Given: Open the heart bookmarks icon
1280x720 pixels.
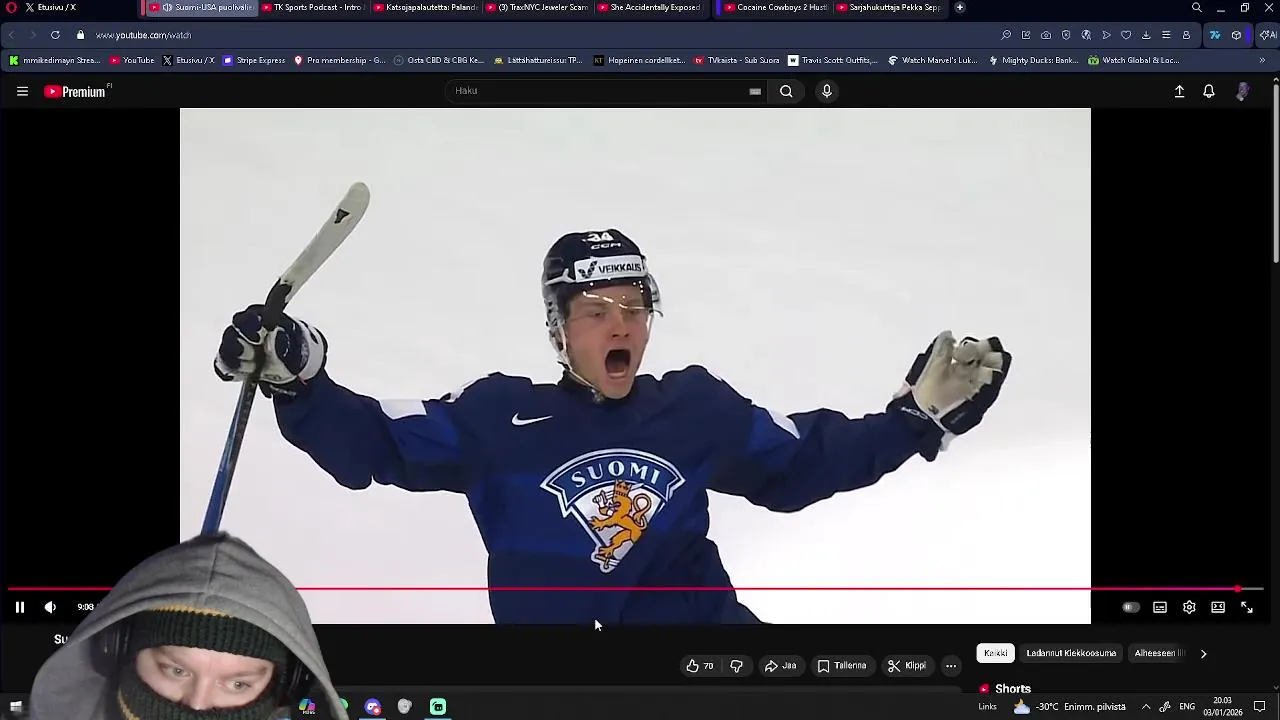Looking at the screenshot, I should [1126, 35].
